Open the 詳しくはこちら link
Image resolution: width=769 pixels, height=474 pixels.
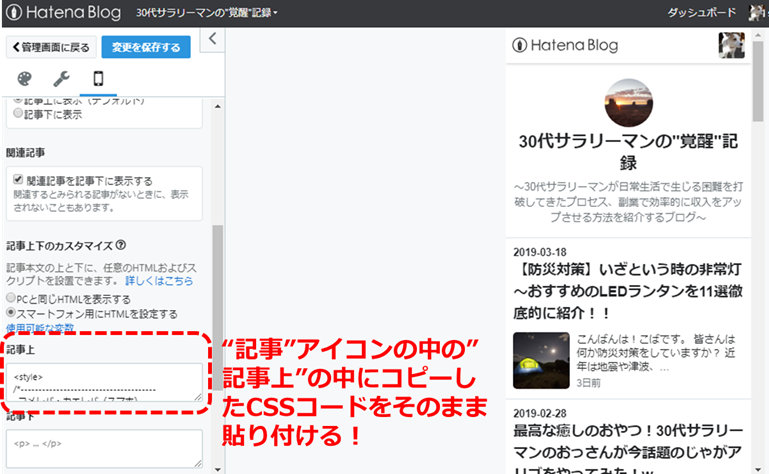click(159, 281)
